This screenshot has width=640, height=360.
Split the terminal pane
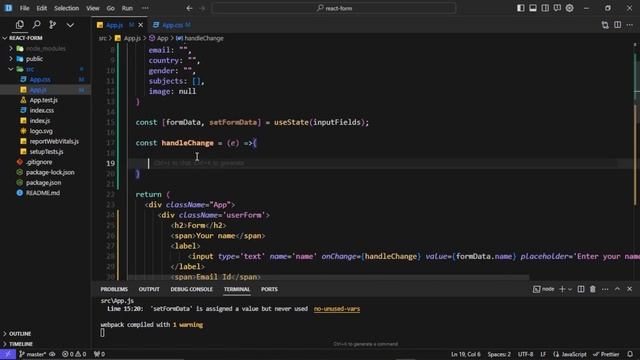pos(581,289)
